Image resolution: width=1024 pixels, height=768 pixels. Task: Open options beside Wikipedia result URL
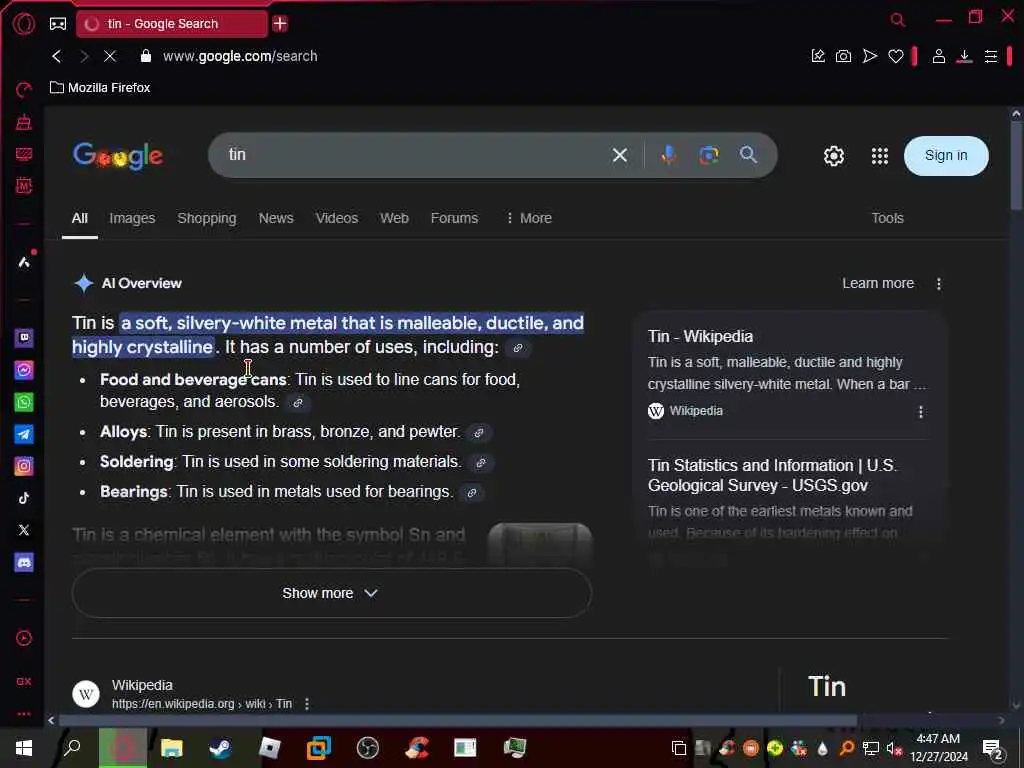307,704
